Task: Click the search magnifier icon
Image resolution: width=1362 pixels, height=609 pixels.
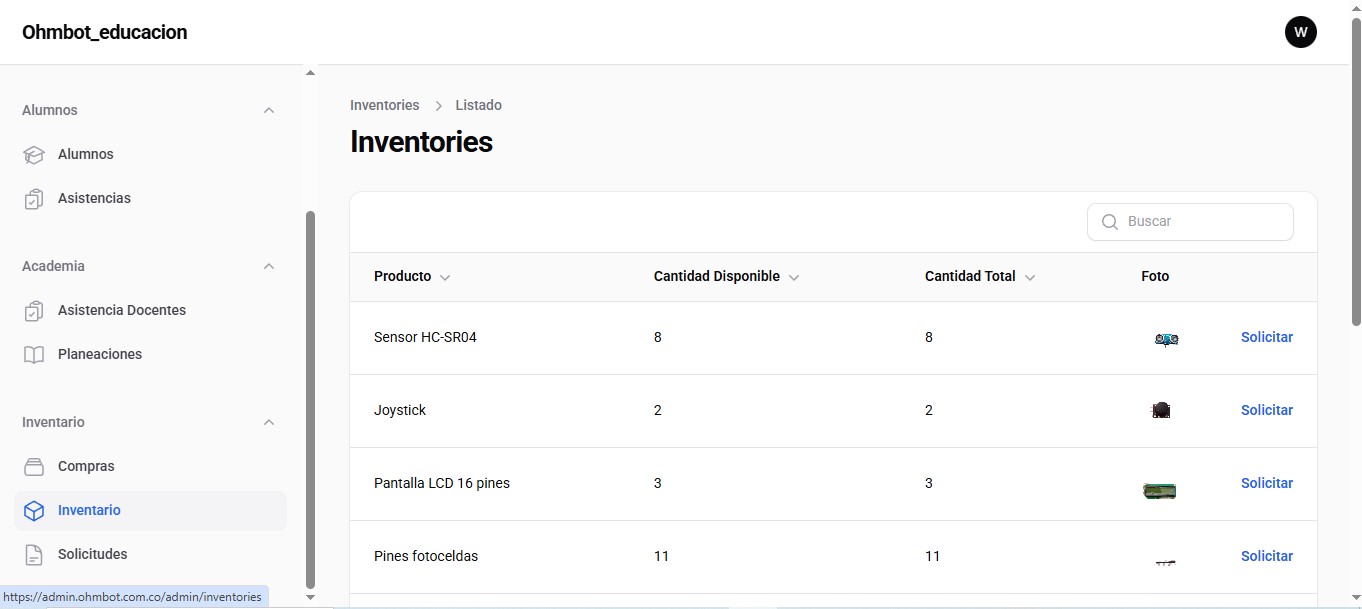Action: click(1109, 222)
